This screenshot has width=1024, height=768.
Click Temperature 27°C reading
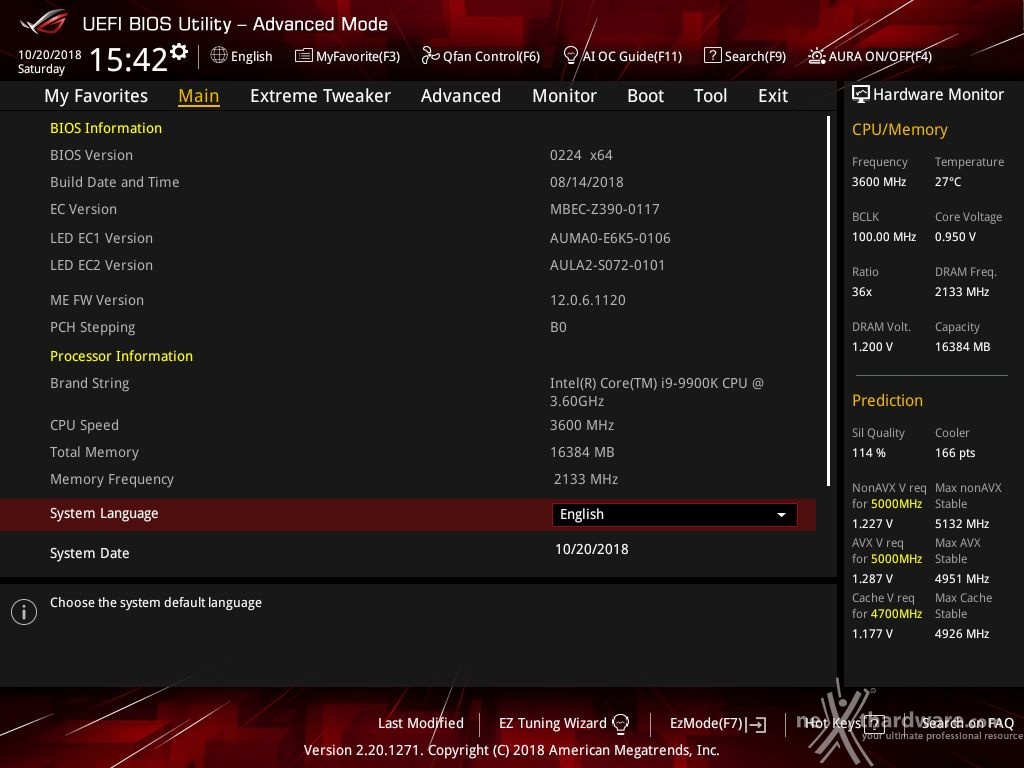click(948, 182)
